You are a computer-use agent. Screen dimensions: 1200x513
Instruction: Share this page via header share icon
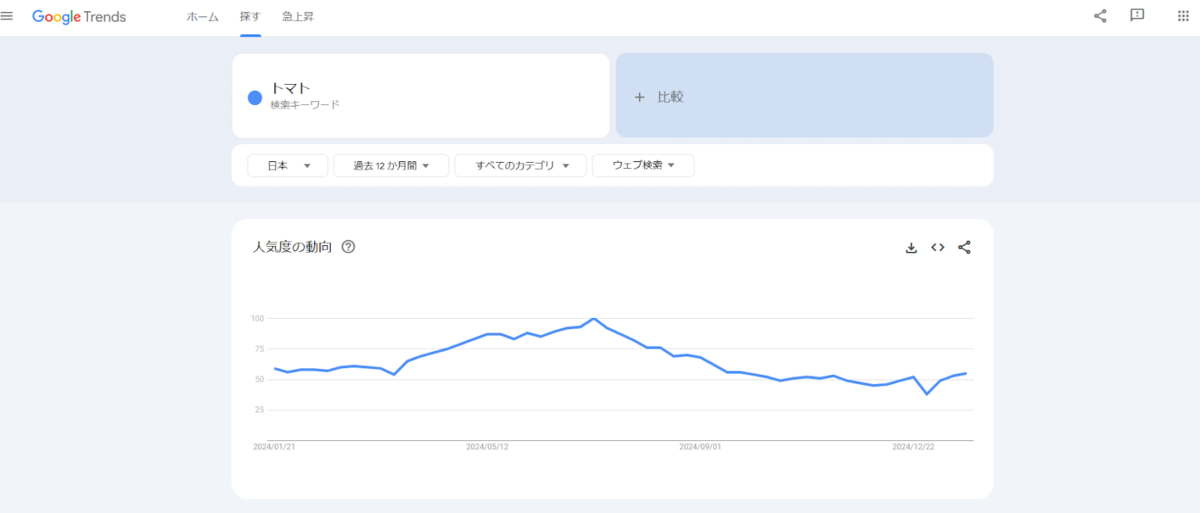coord(1100,16)
